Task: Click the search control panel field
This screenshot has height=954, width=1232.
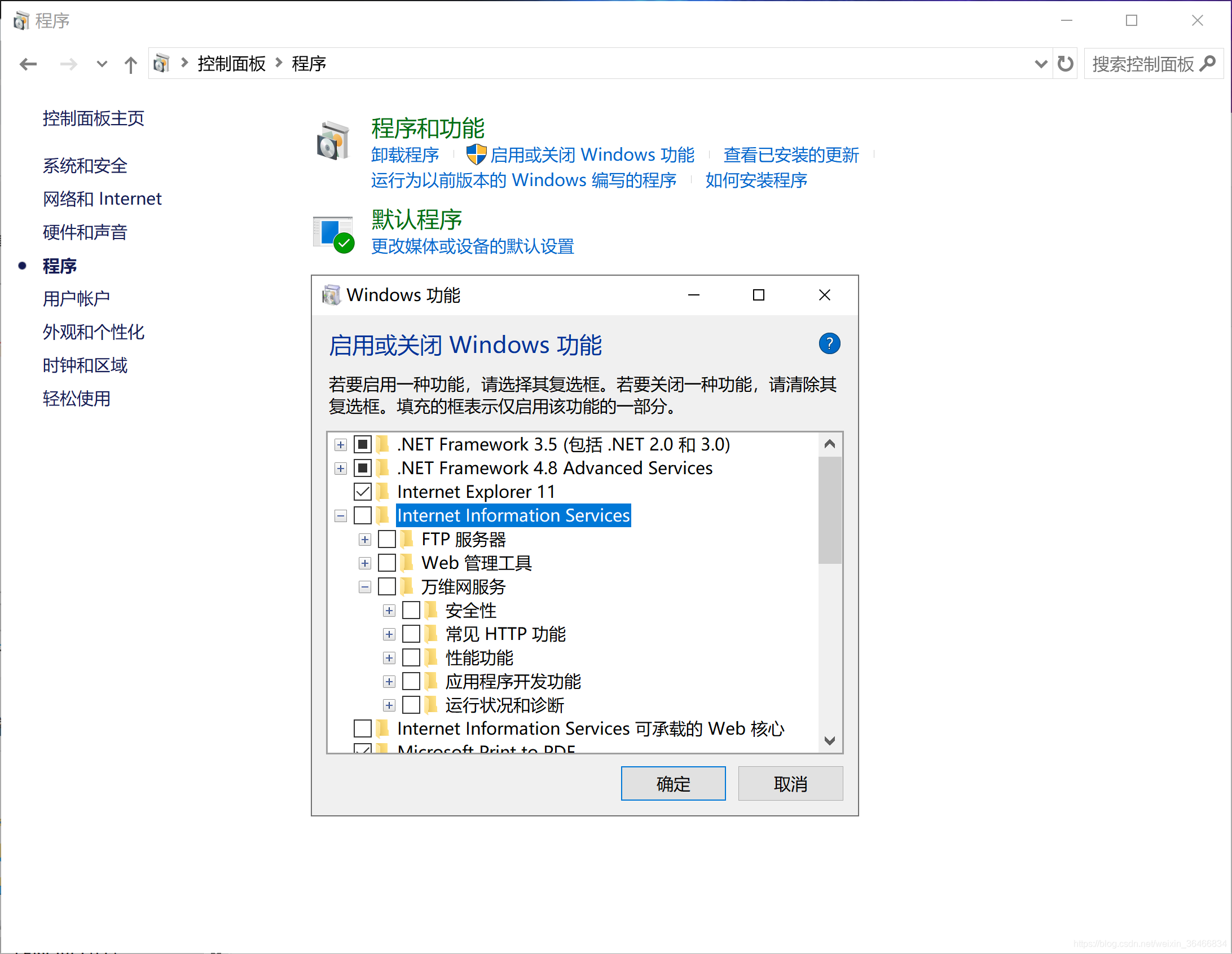Action: [1153, 64]
